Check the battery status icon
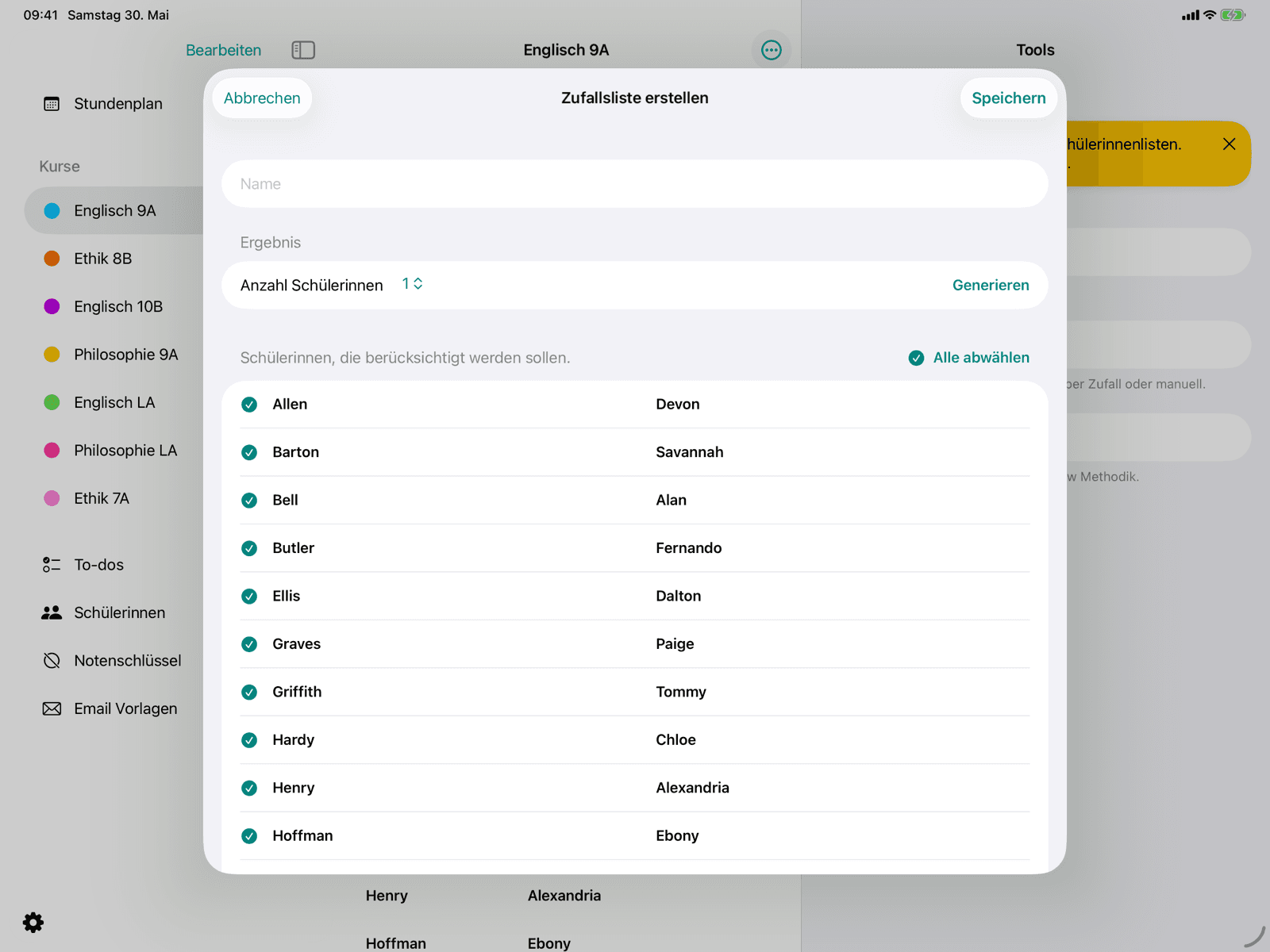1270x952 pixels. [1233, 15]
